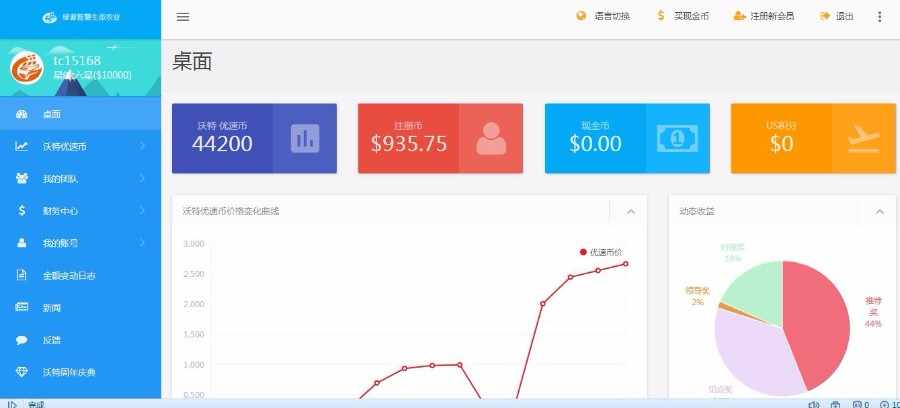The width and height of the screenshot is (900, 408).
Task: Click the globe icon for 语言切换
Action: click(581, 16)
